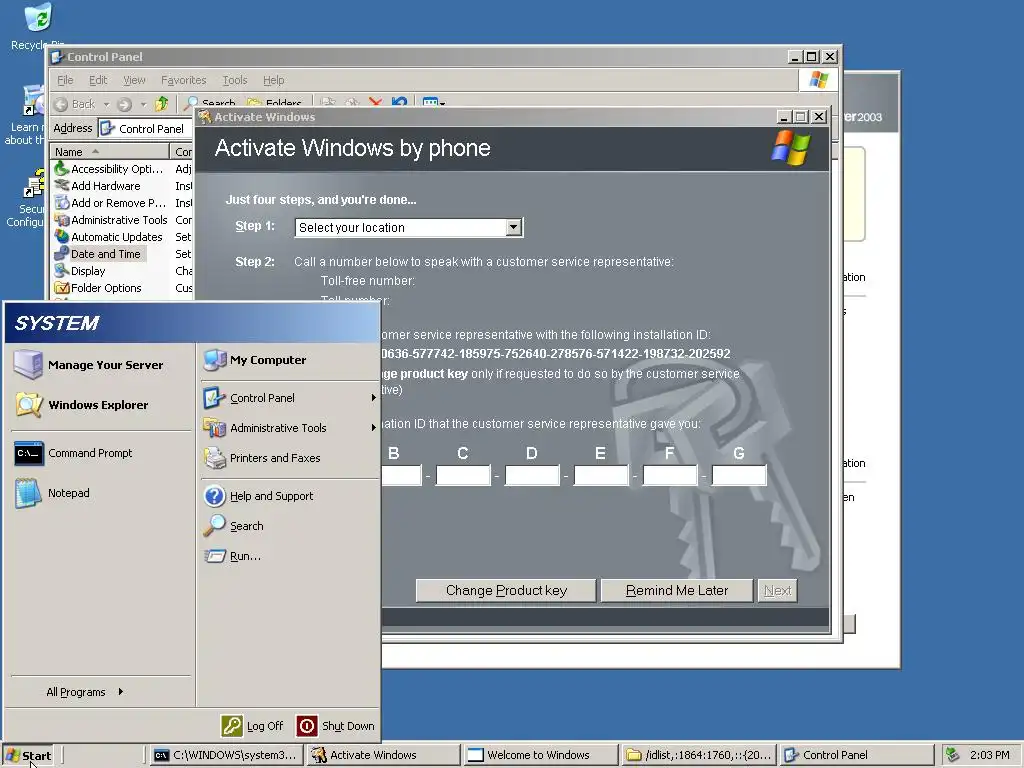The height and width of the screenshot is (768, 1024).
Task: Click Change Product key button
Action: [506, 590]
